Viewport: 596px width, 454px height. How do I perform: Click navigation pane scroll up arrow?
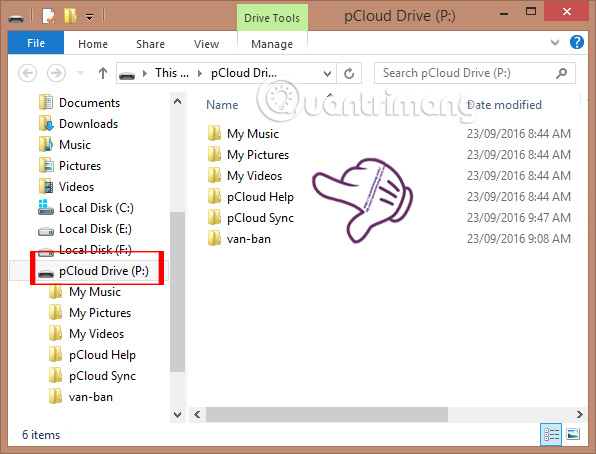point(177,101)
